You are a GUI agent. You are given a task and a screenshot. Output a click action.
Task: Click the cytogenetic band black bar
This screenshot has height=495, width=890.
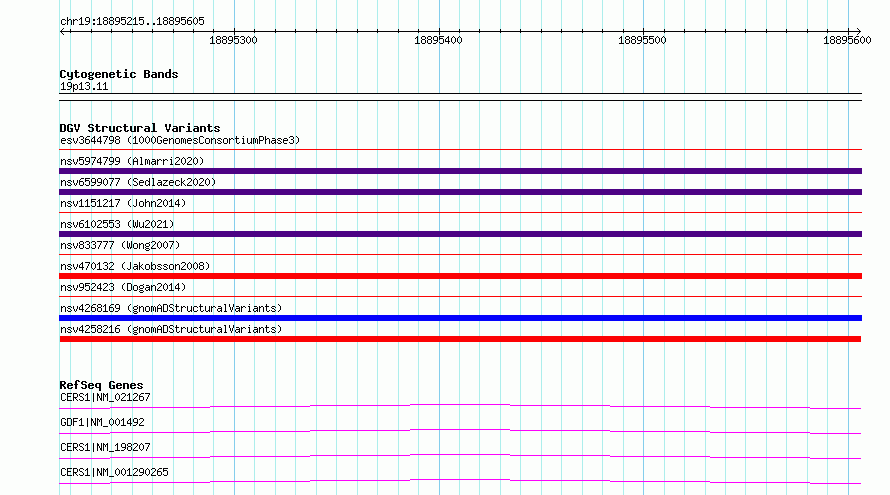[460, 97]
